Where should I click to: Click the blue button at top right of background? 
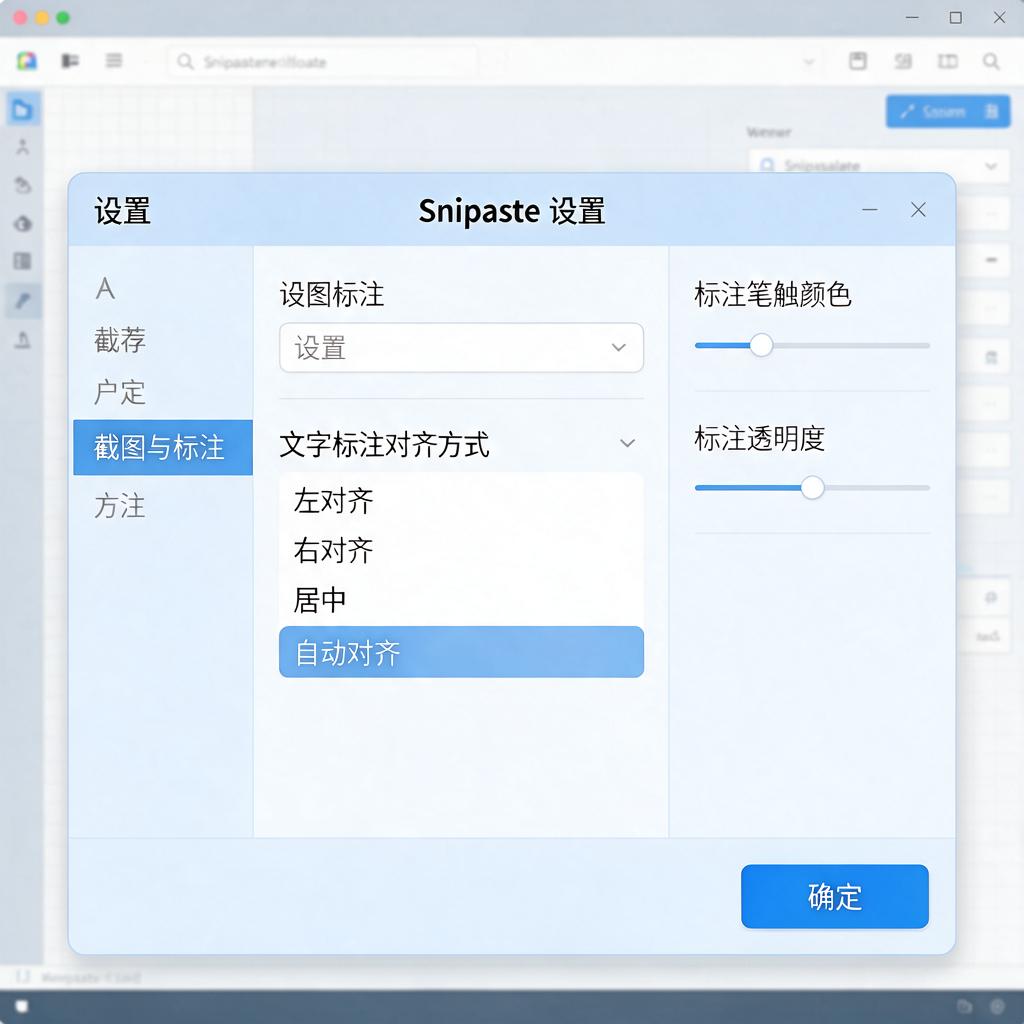point(948,111)
